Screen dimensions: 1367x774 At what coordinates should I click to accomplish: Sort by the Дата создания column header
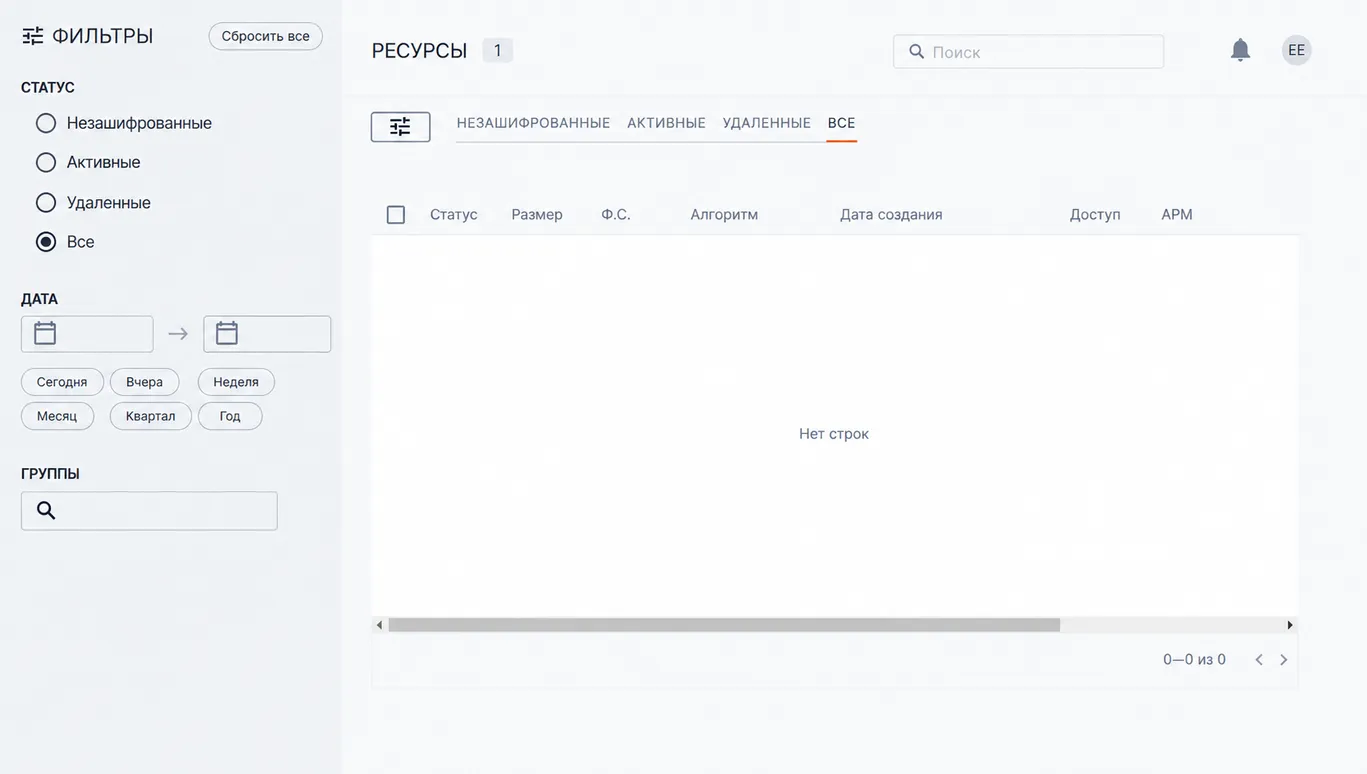click(891, 215)
